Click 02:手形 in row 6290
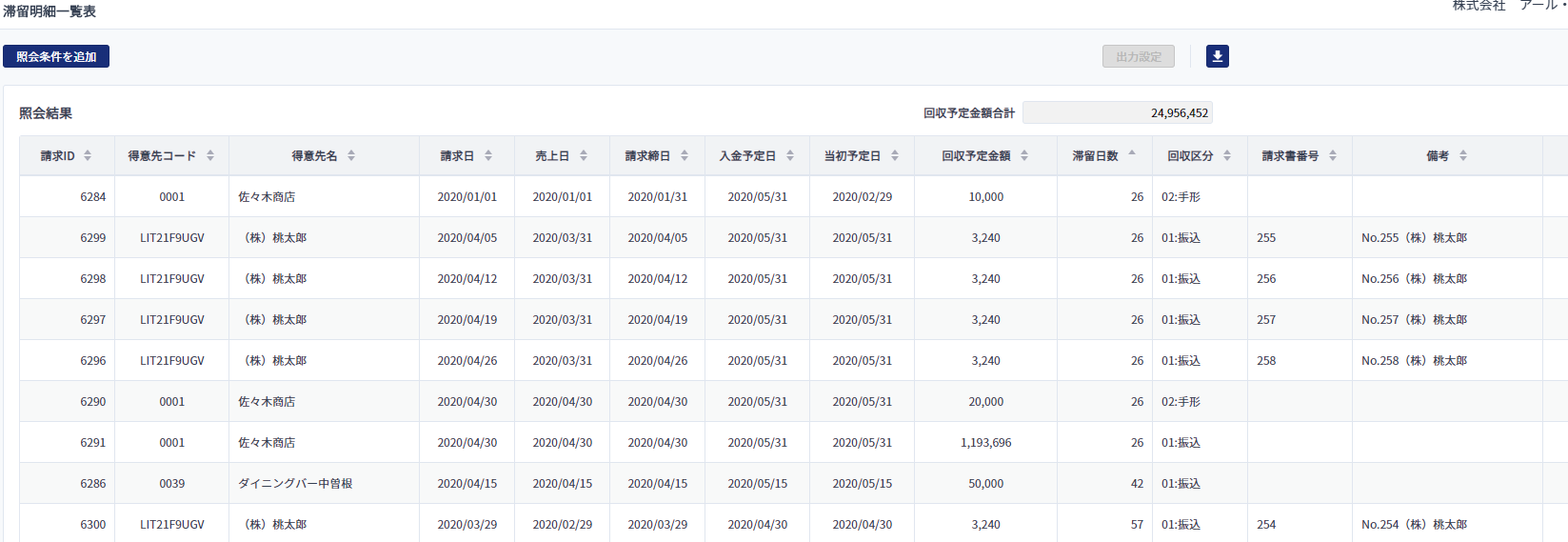 point(1181,401)
